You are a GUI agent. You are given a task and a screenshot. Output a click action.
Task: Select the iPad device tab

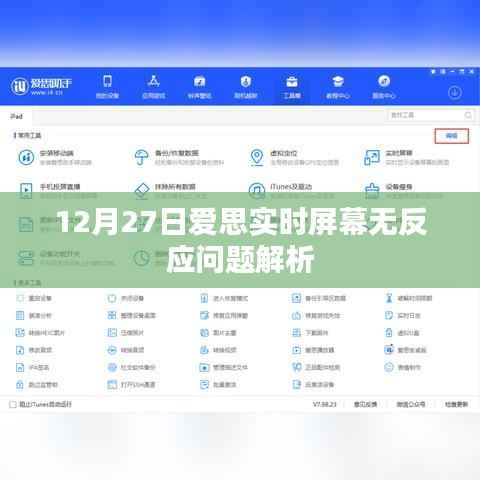point(16,116)
